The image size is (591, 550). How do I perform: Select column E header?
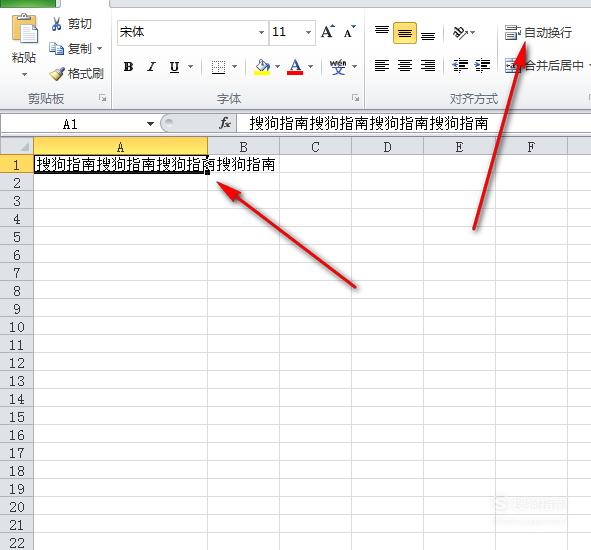(x=459, y=146)
